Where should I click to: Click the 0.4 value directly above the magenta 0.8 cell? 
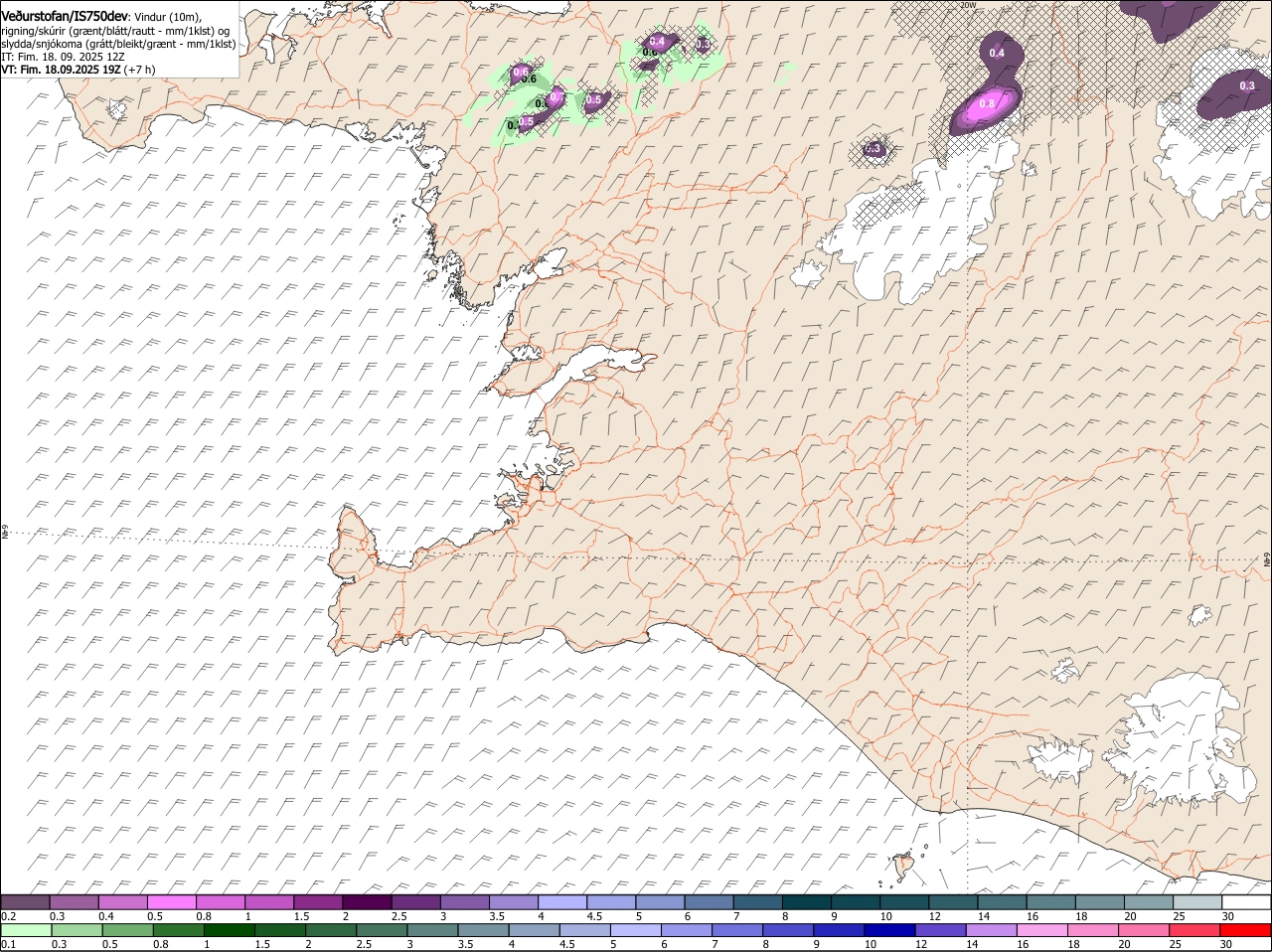tap(997, 53)
